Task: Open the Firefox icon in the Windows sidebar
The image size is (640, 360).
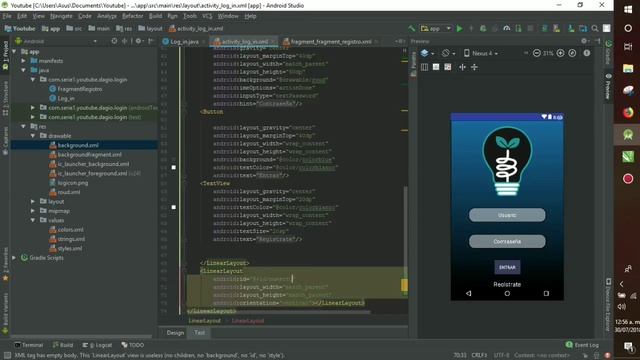Action: 628,112
